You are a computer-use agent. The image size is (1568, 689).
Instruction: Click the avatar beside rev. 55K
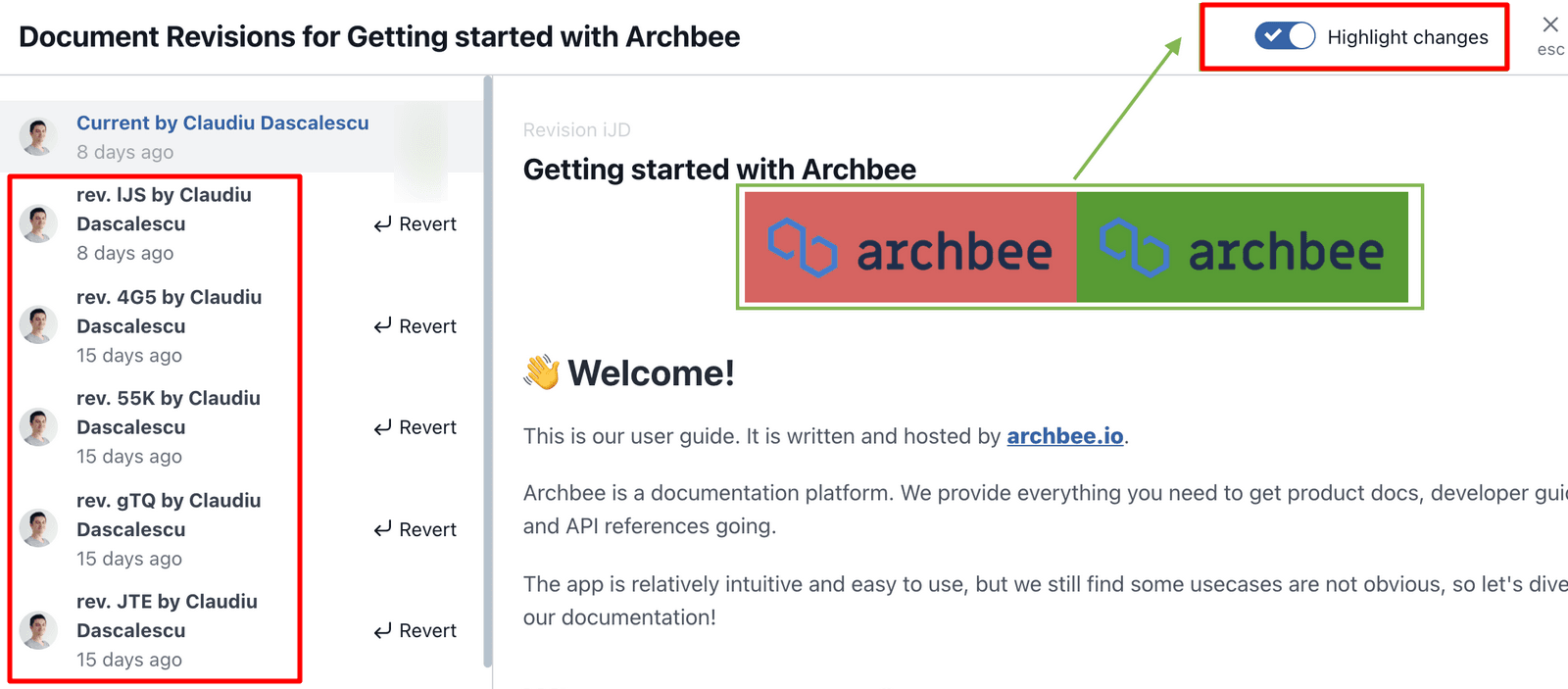coord(38,427)
